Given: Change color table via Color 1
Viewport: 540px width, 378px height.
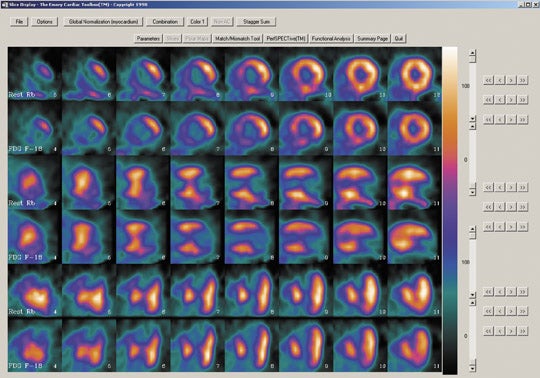Looking at the screenshot, I should pos(197,22).
